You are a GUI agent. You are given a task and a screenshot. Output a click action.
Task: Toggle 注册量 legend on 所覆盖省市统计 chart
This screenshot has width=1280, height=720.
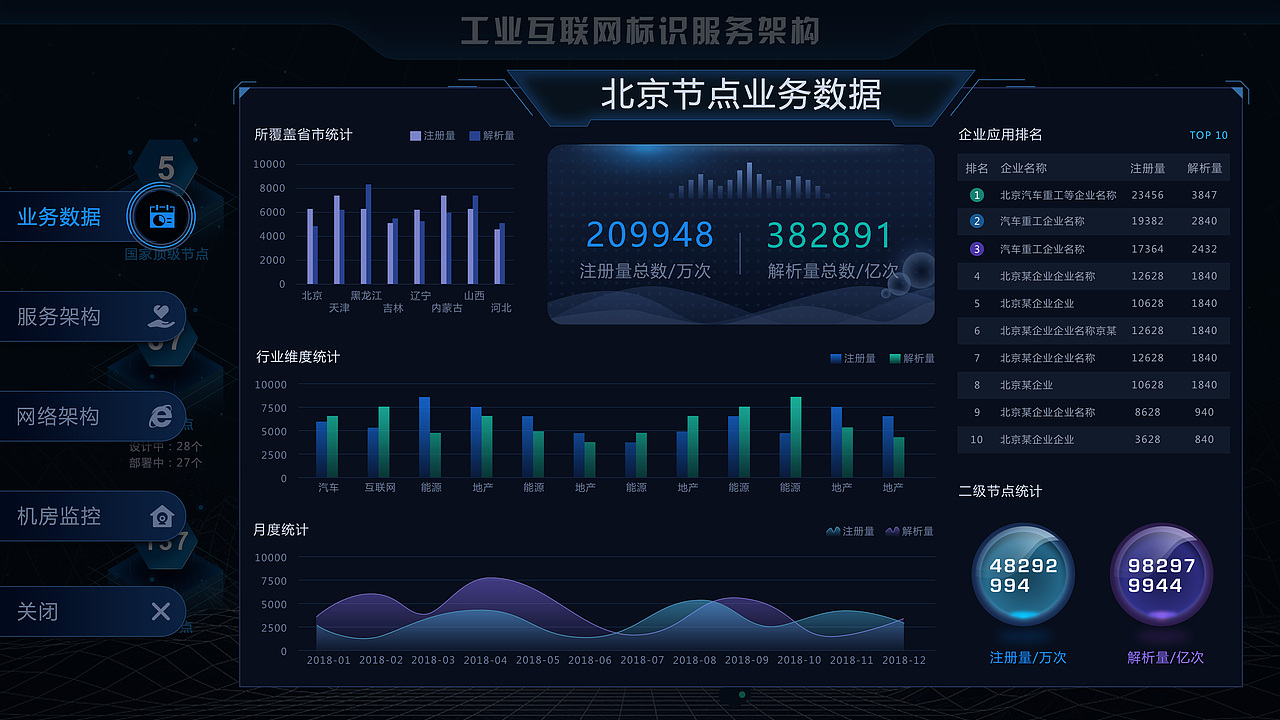click(430, 135)
